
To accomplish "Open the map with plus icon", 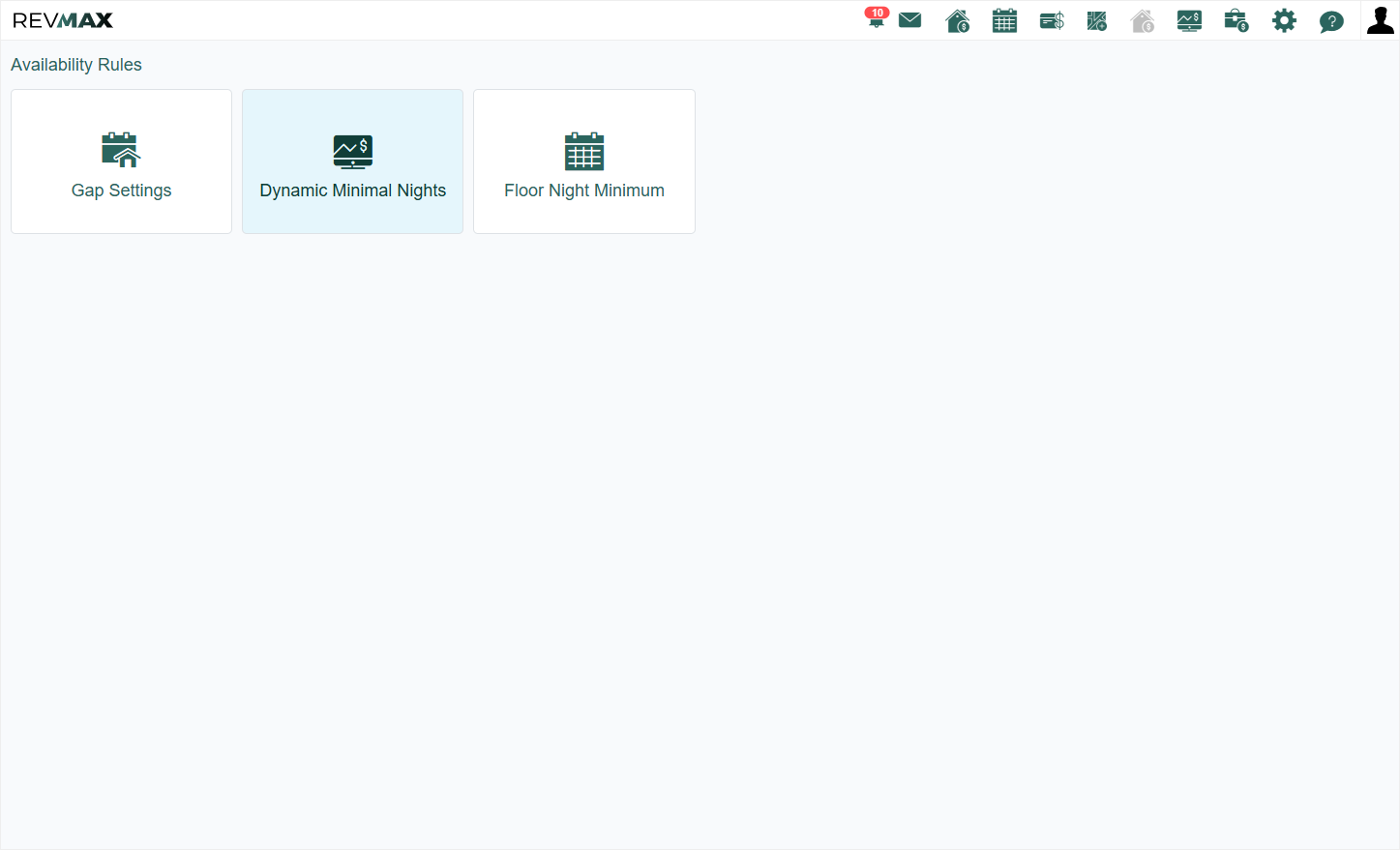I will (1097, 20).
